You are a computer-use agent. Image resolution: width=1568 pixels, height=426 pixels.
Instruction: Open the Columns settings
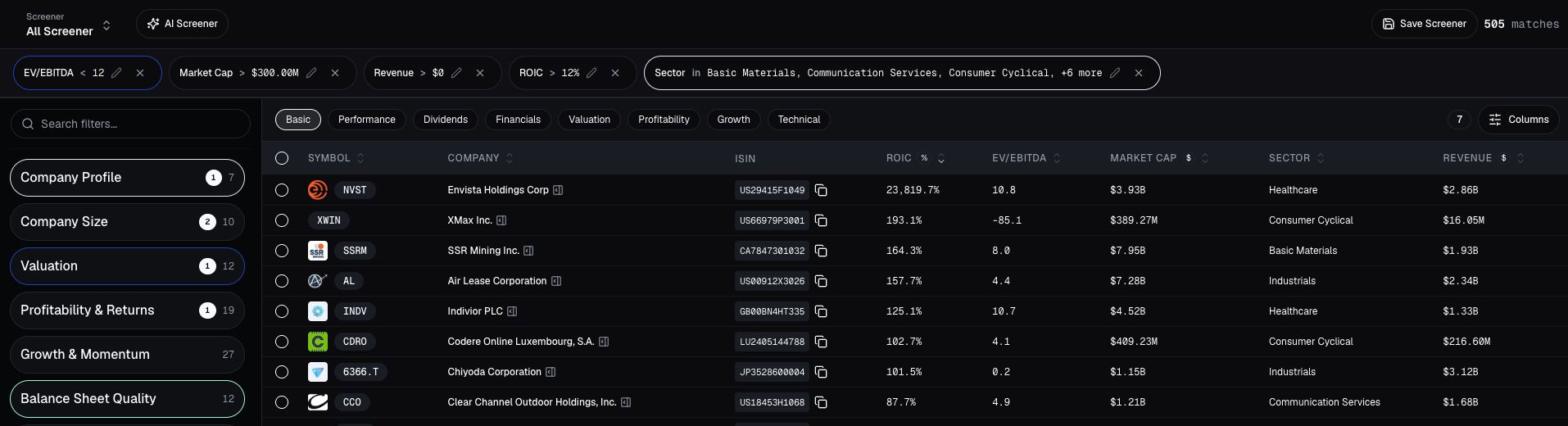(1518, 120)
